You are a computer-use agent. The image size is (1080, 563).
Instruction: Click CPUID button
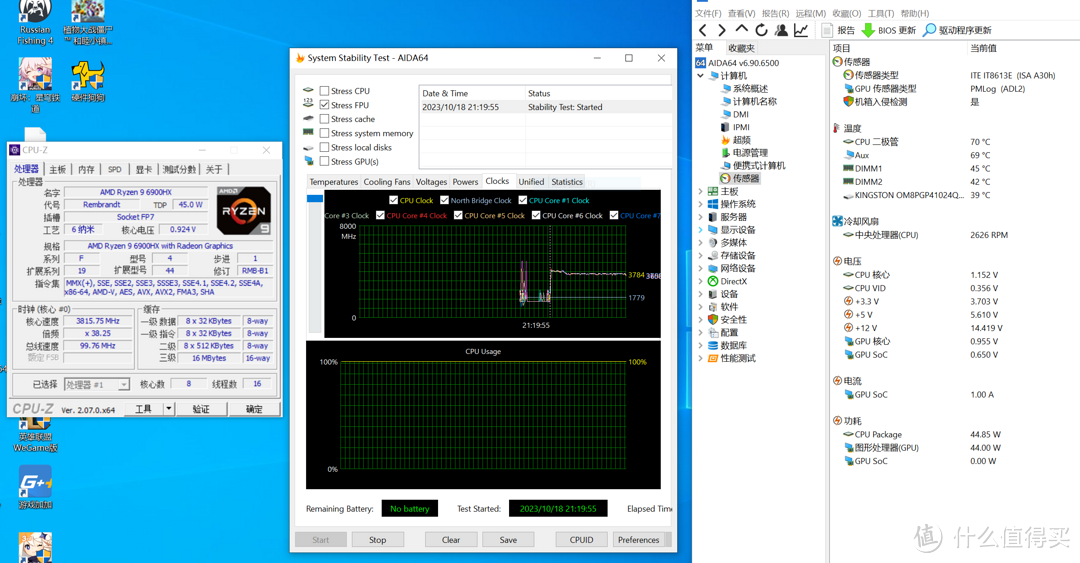pyautogui.click(x=581, y=540)
